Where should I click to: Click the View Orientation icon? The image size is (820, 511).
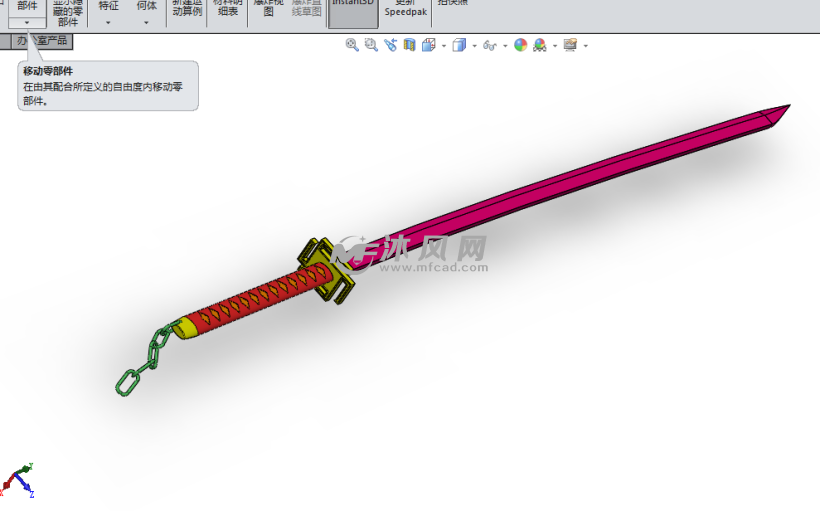[x=428, y=45]
